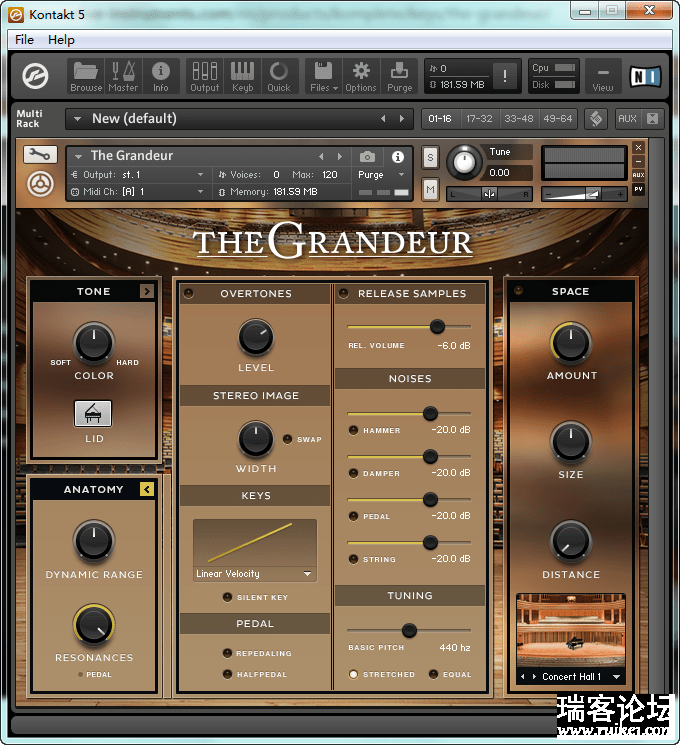Viewport: 680px width, 745px height.
Task: Show the Info pane
Action: coord(161,76)
